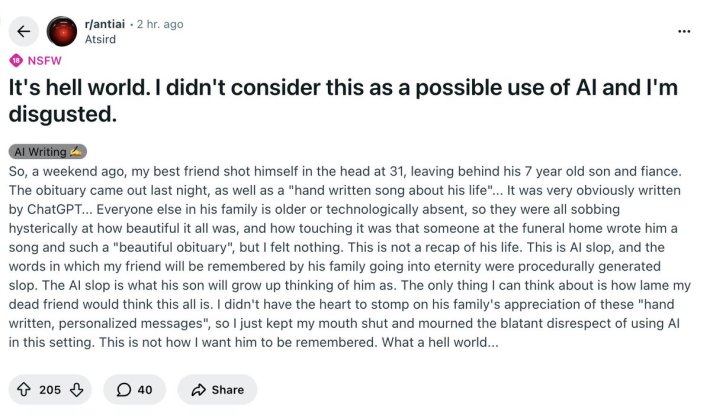Filter by the AI Writing flair tag
Viewport: 710px width, 419px height.
pos(49,151)
